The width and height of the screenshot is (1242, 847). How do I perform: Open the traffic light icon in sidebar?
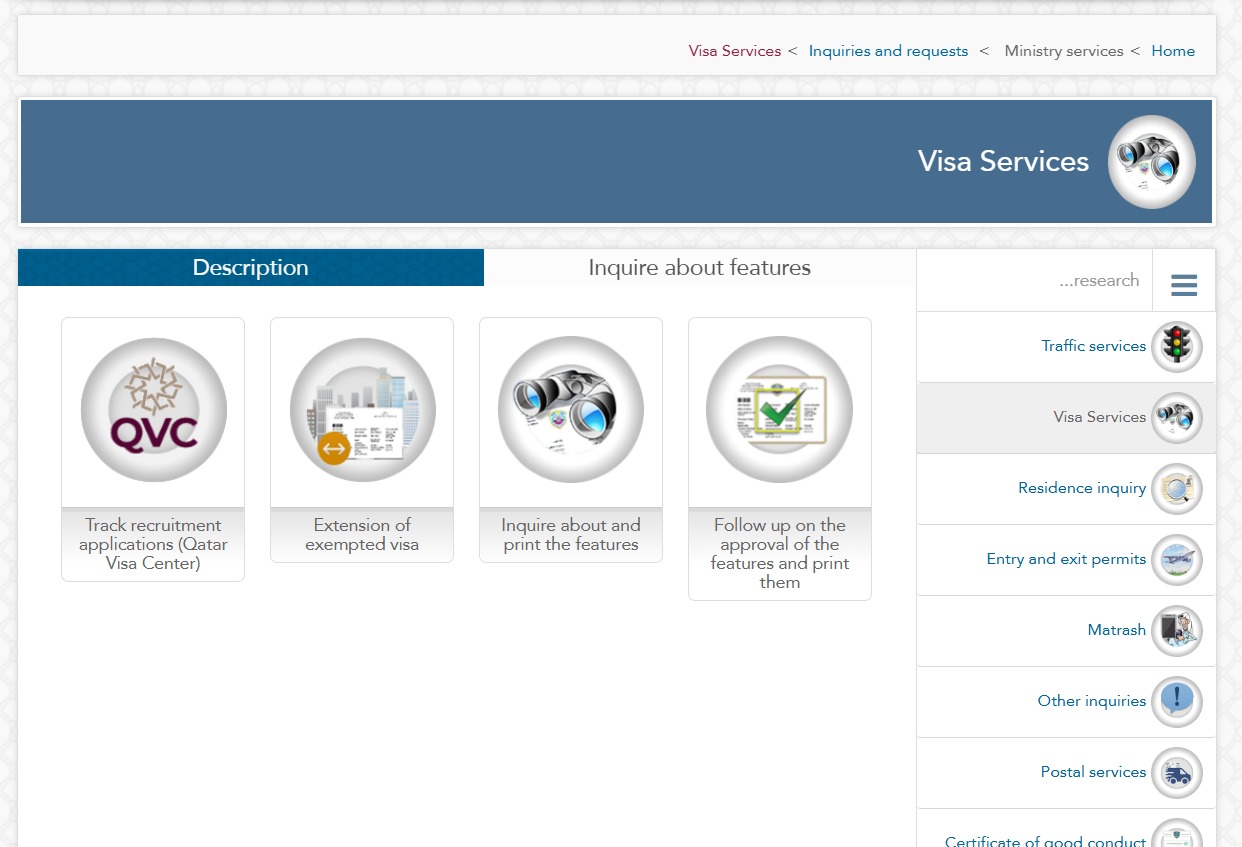tap(1176, 347)
